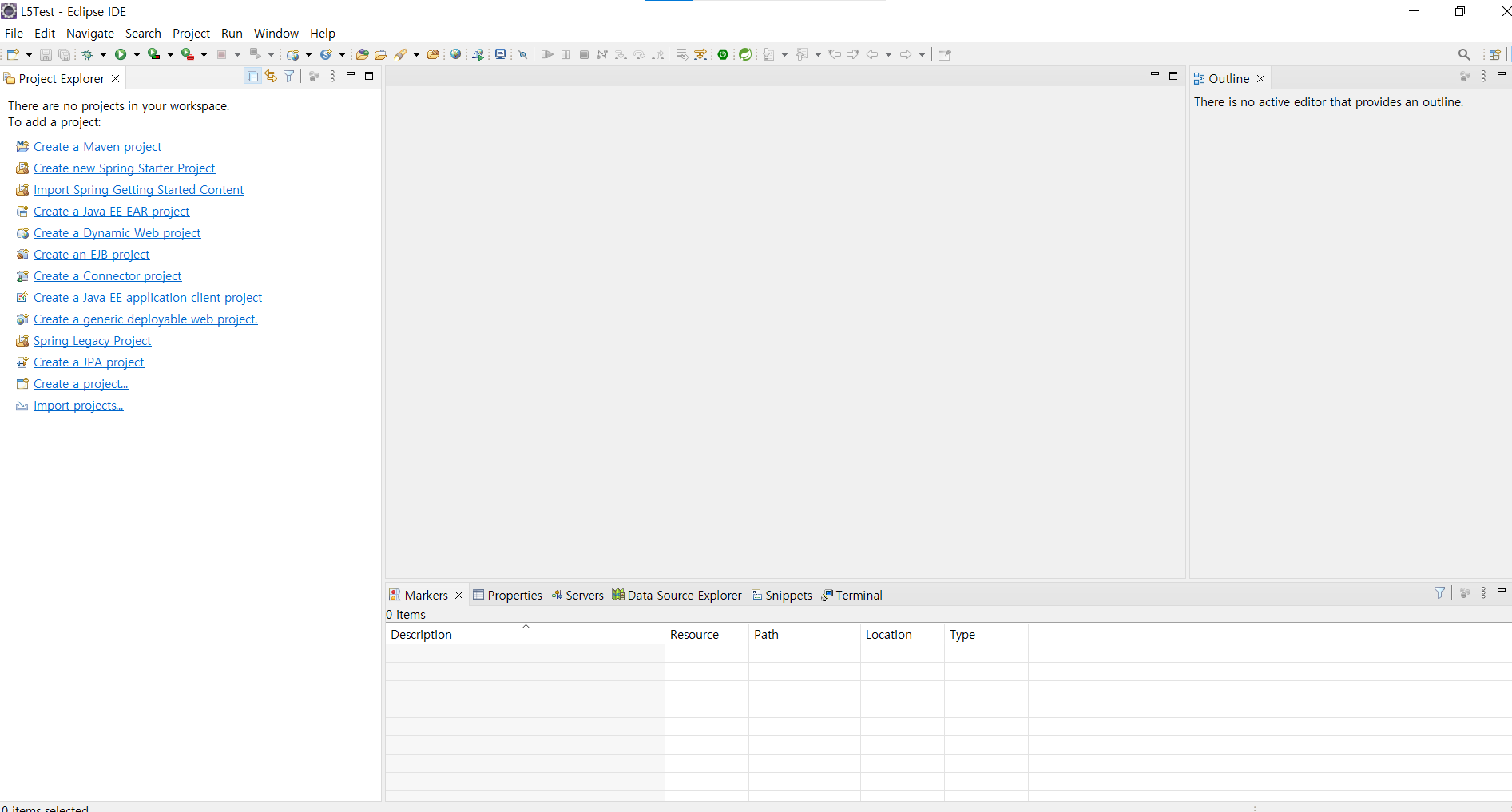Collapse All in Project Explorer
Image resolution: width=1512 pixels, height=812 pixels.
click(x=253, y=77)
